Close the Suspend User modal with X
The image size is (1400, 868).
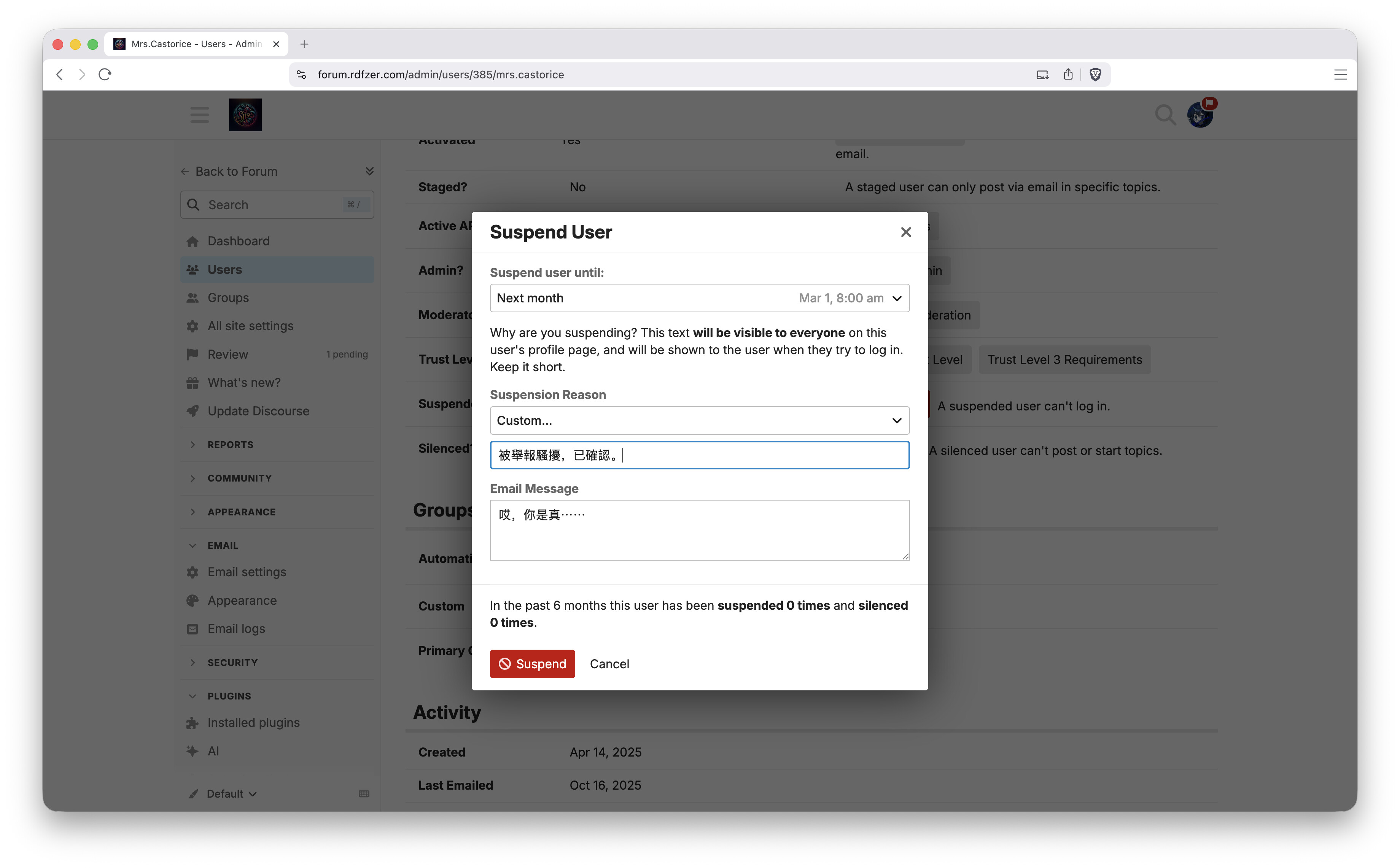[x=905, y=232]
